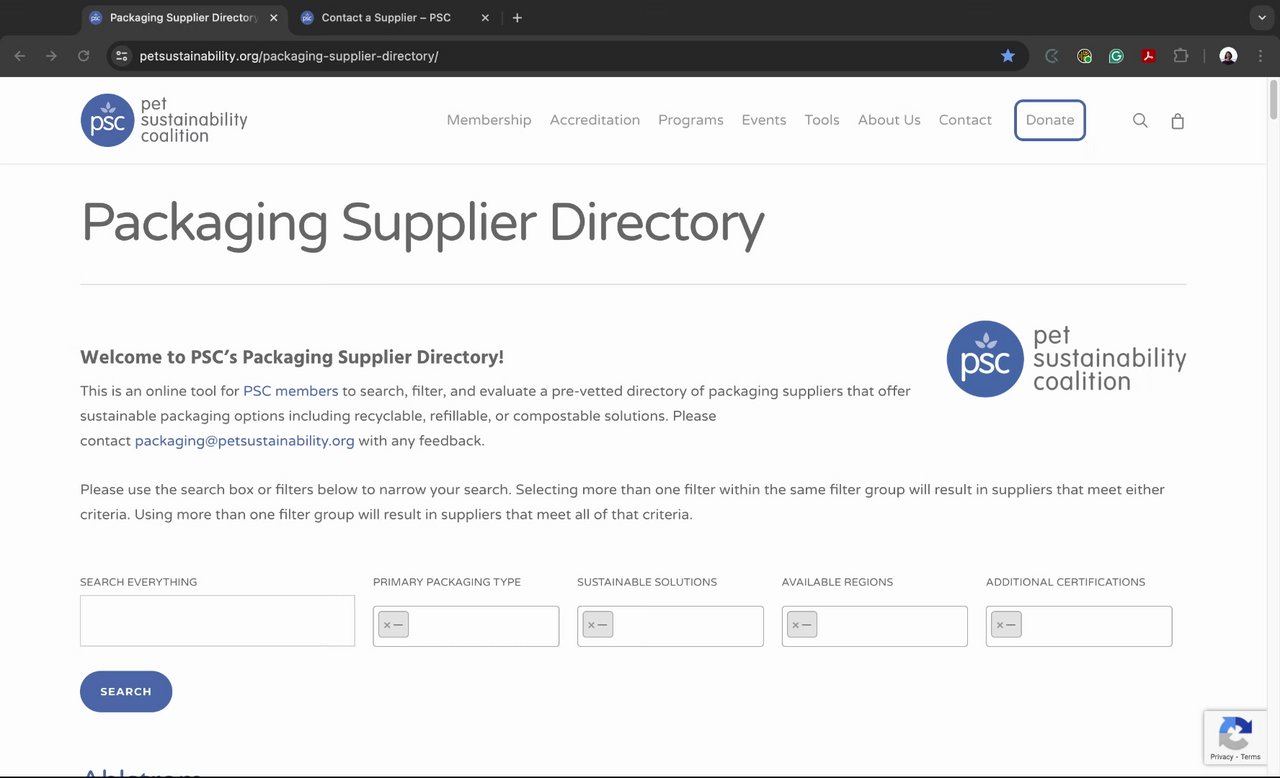Open the reCAPTCHA Terms link
This screenshot has width=1280, height=778.
tap(1251, 757)
